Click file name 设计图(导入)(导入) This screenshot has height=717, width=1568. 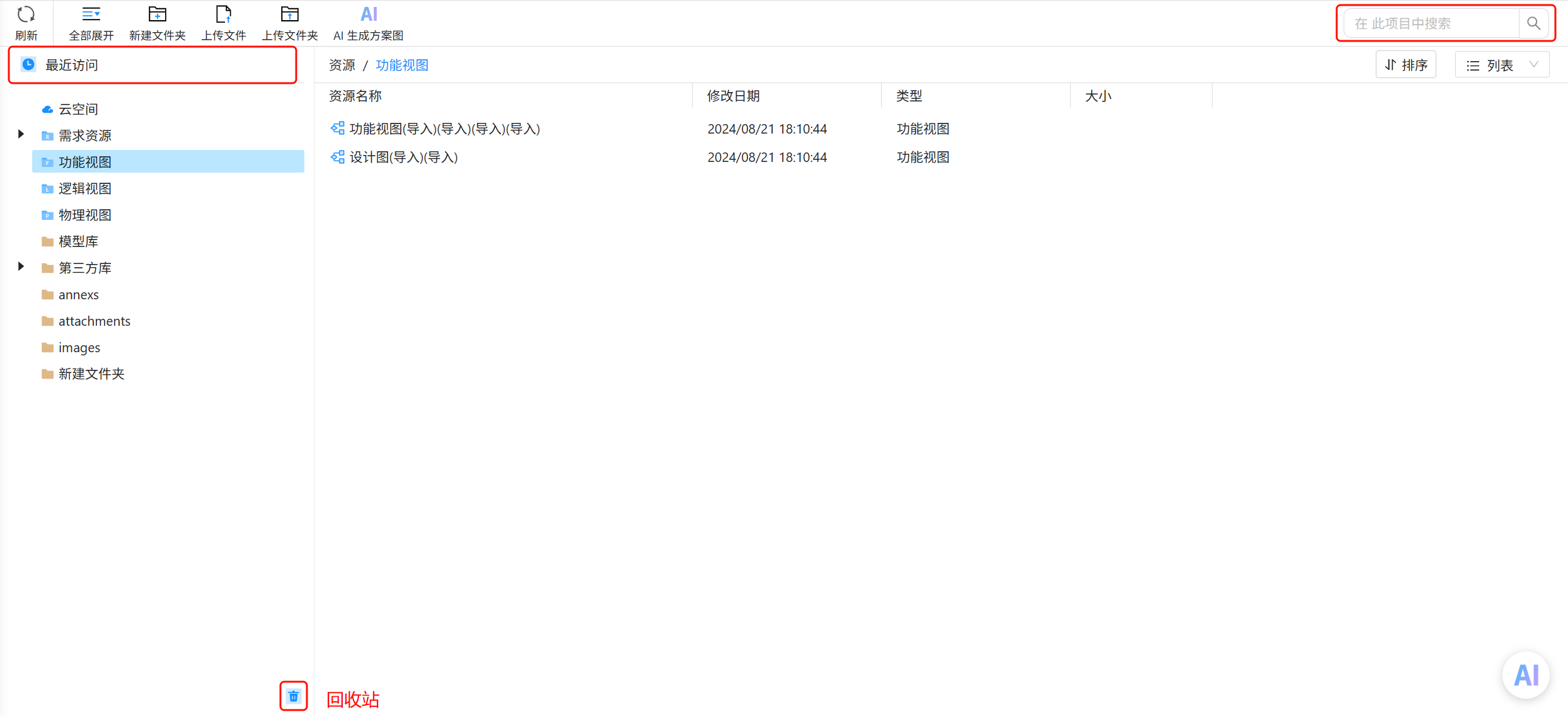[404, 157]
